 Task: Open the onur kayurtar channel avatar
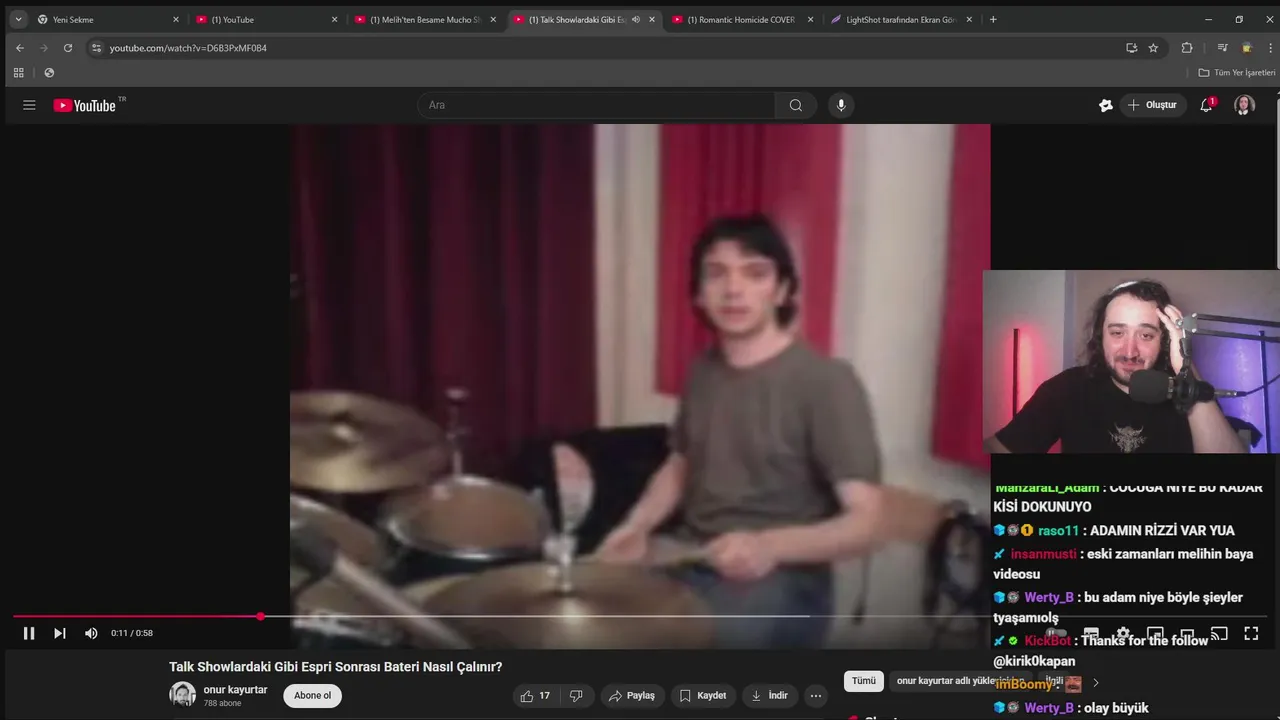tap(183, 695)
